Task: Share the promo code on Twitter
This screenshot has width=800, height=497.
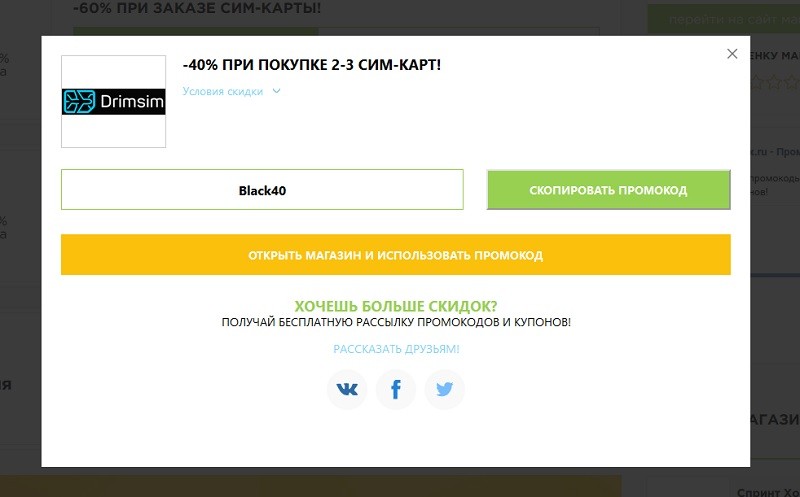Action: (445, 389)
